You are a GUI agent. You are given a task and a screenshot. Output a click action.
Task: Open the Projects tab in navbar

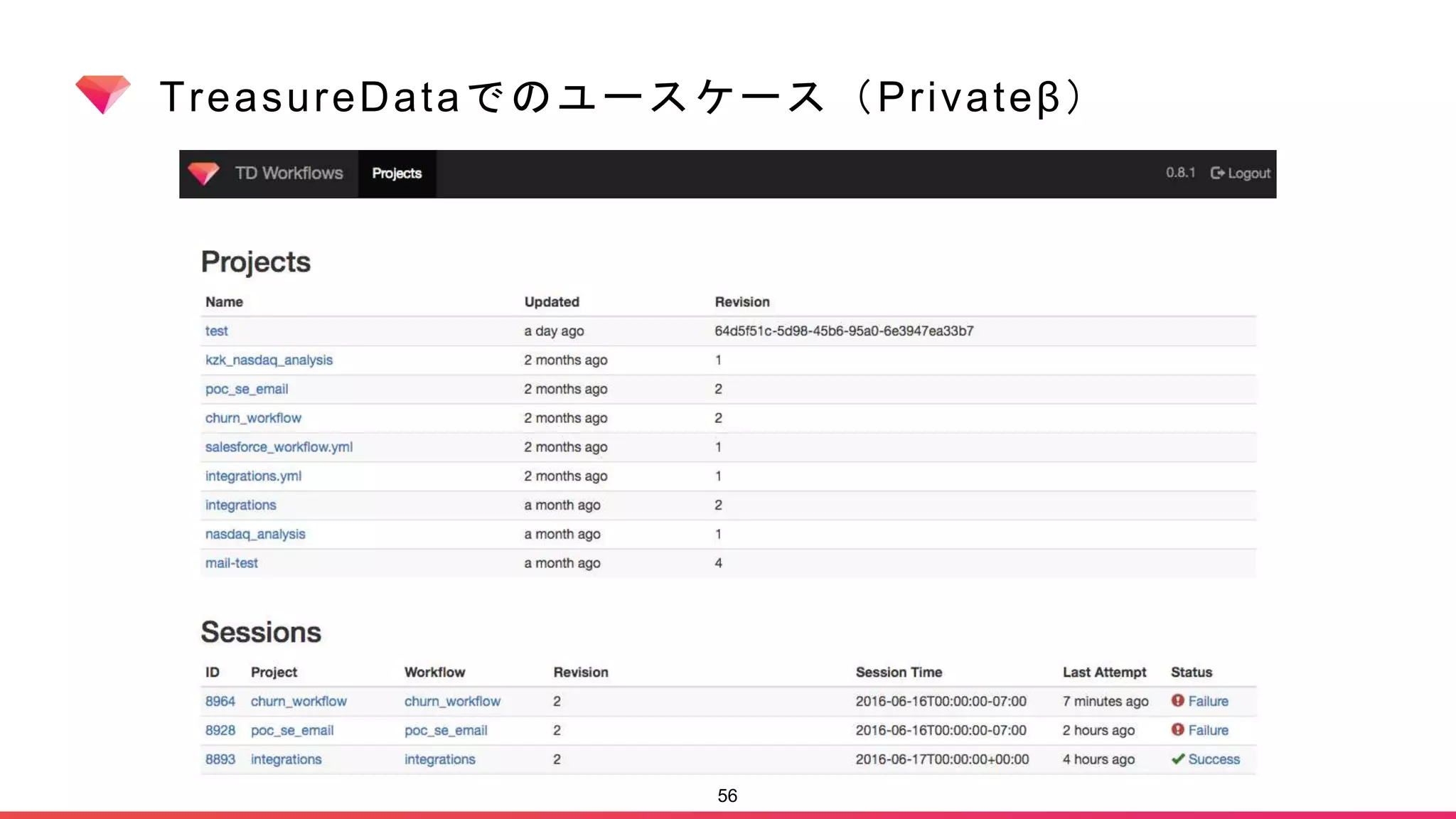coord(397,173)
